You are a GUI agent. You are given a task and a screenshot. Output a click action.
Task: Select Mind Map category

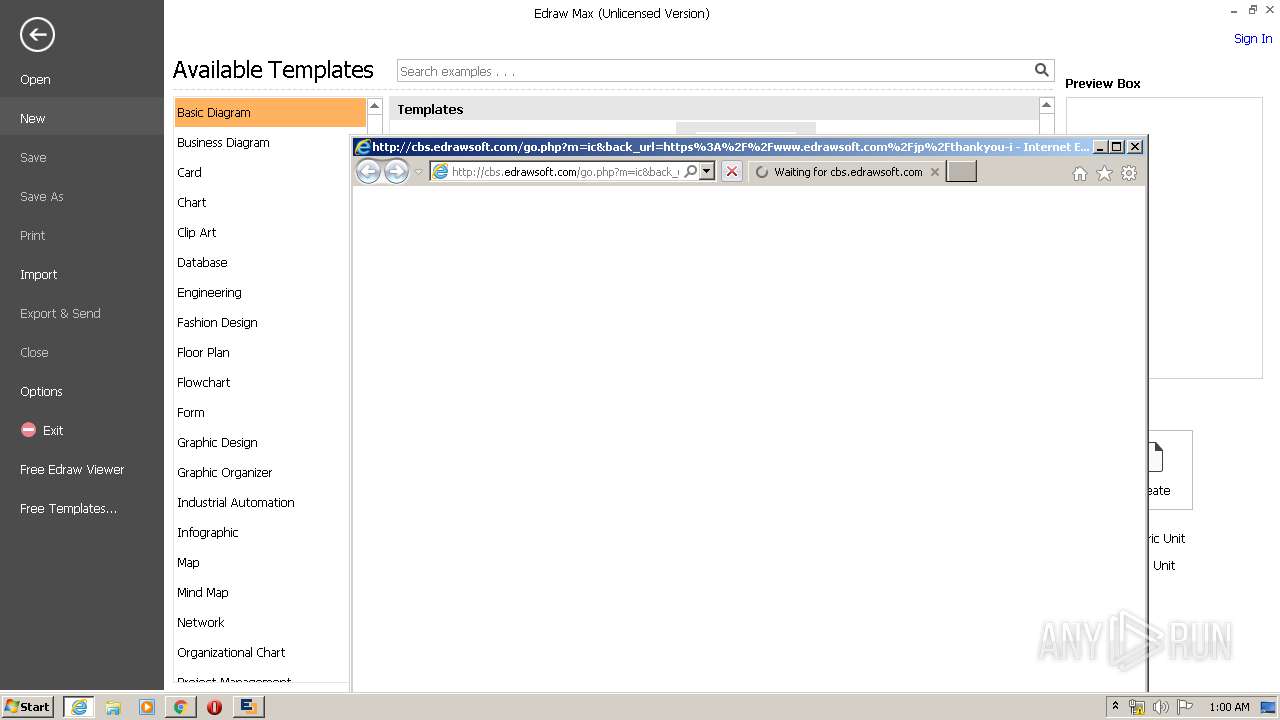[262, 593]
